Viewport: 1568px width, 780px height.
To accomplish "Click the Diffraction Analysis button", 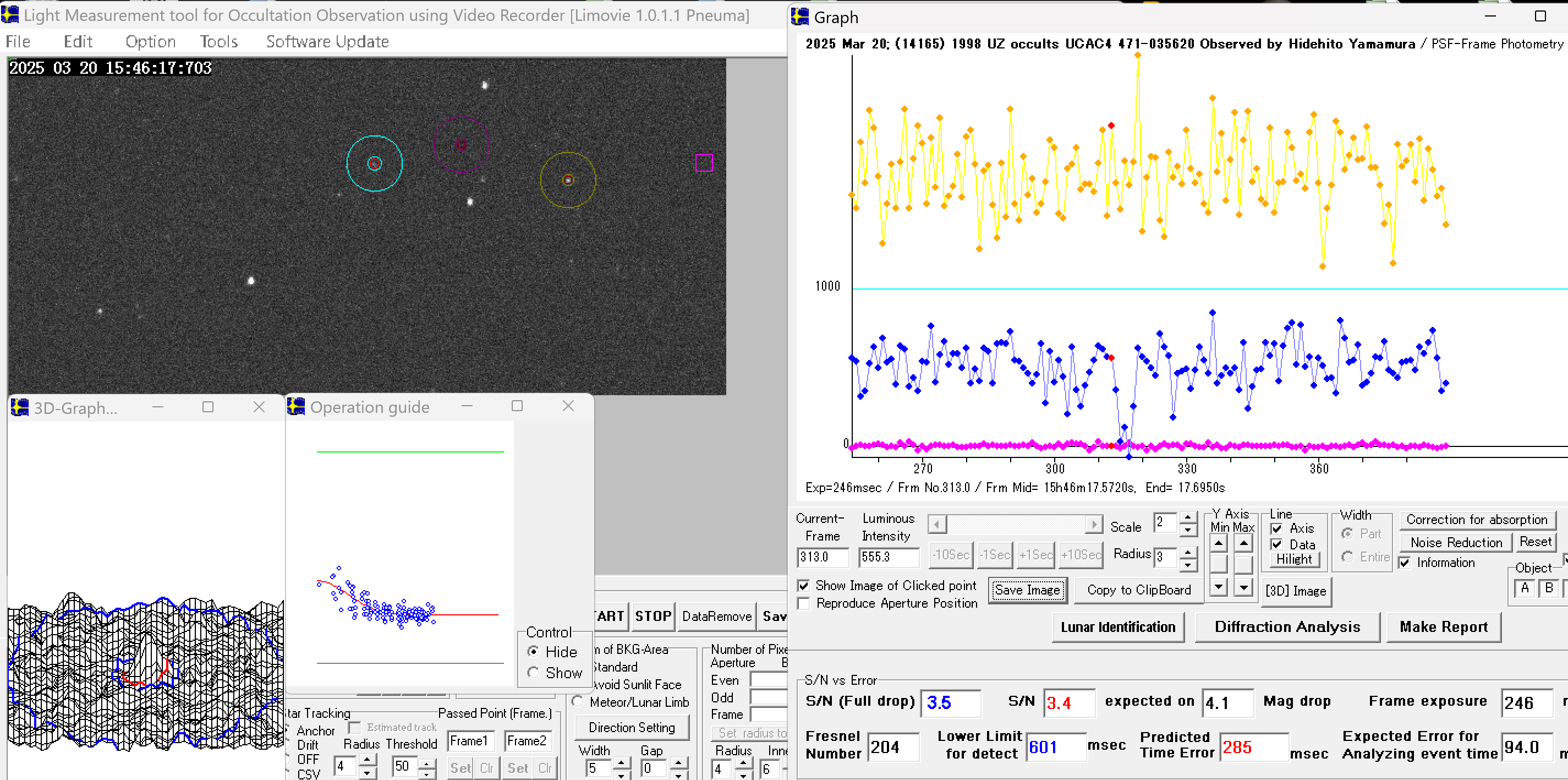I will (1287, 627).
